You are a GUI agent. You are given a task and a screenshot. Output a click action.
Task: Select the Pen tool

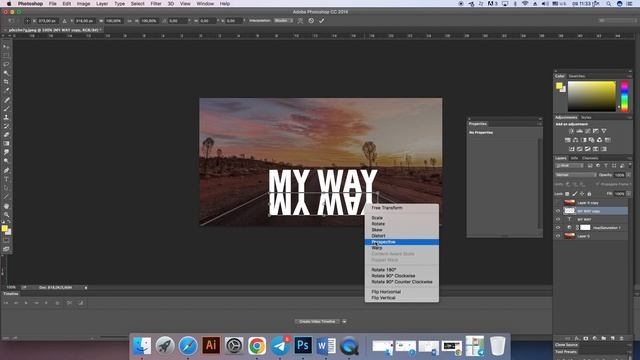pos(6,170)
